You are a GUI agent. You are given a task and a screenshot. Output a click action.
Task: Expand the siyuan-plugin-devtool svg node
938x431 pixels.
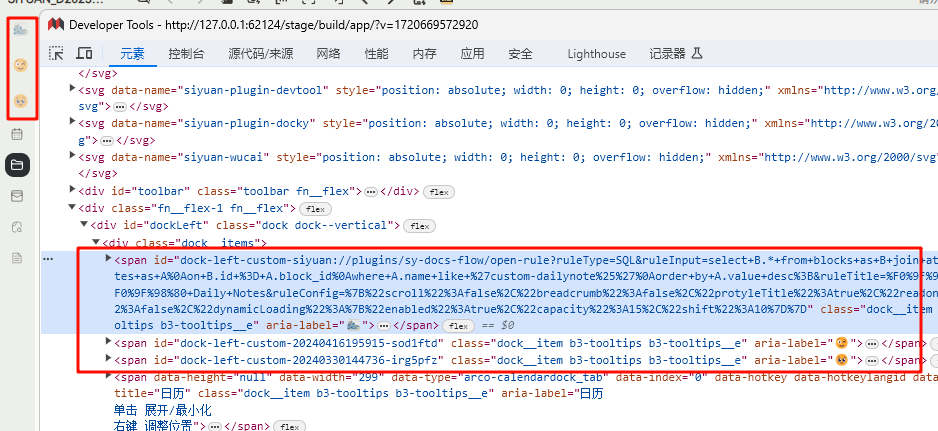(72, 89)
